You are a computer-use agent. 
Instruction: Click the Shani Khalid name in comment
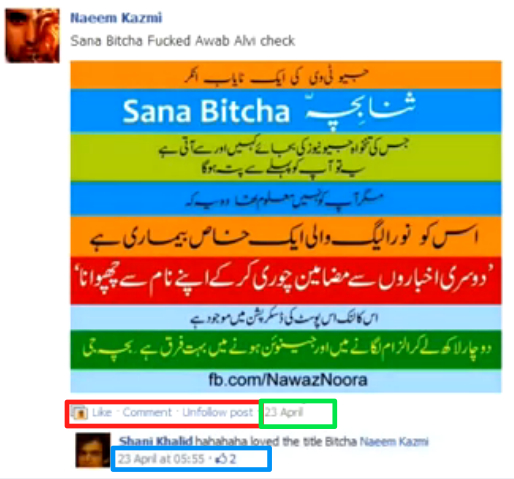156,441
